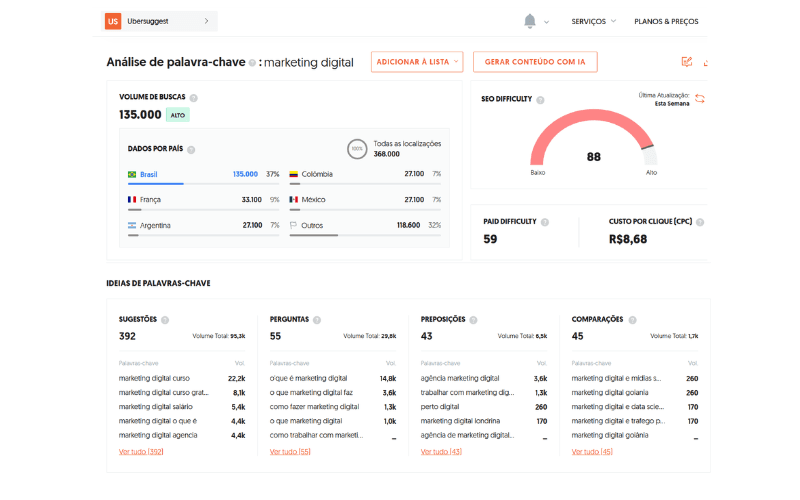Click the Brasil blue progress bar
Screen dimensions: 800x500
point(156,184)
